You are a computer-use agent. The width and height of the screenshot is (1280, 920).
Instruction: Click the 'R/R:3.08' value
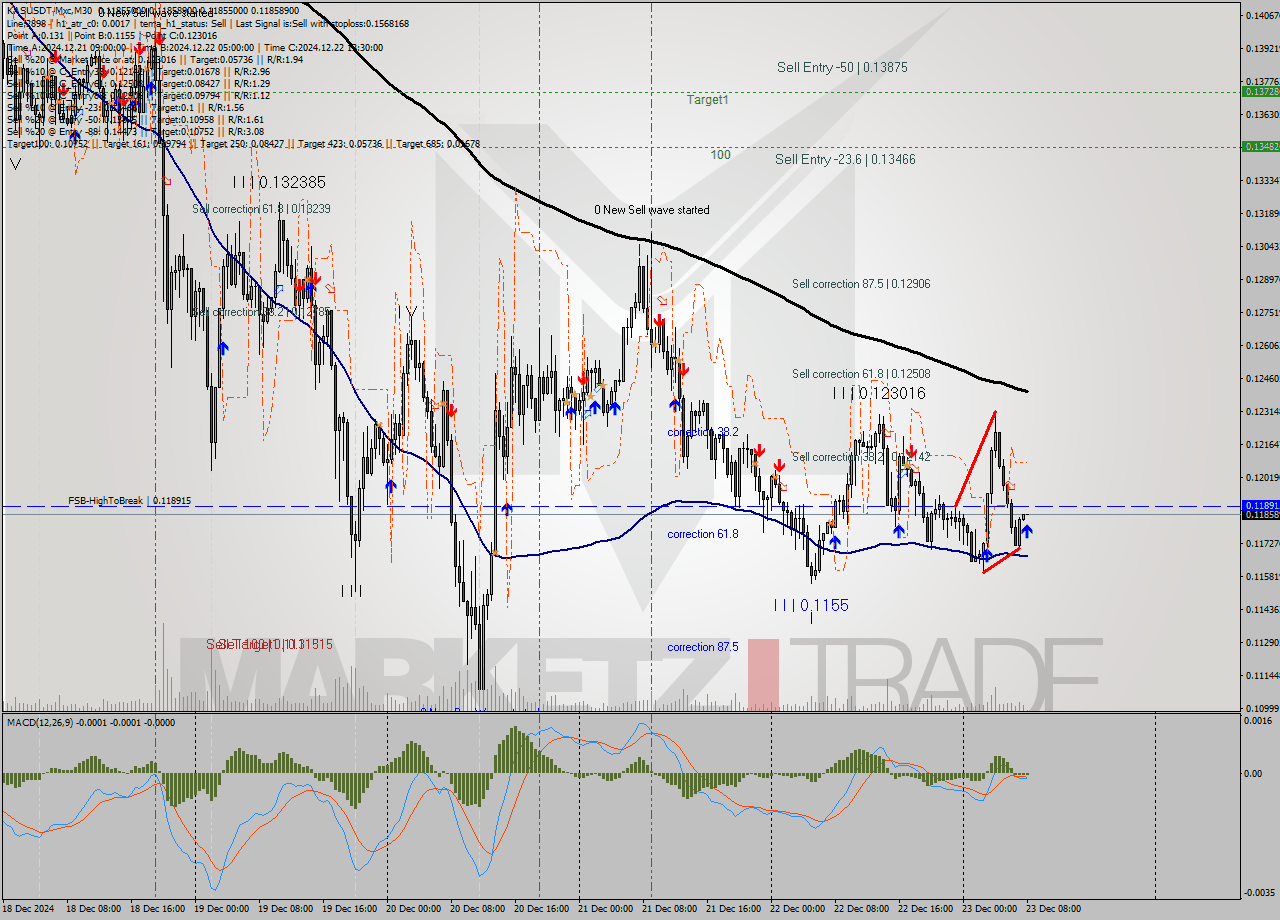point(246,131)
